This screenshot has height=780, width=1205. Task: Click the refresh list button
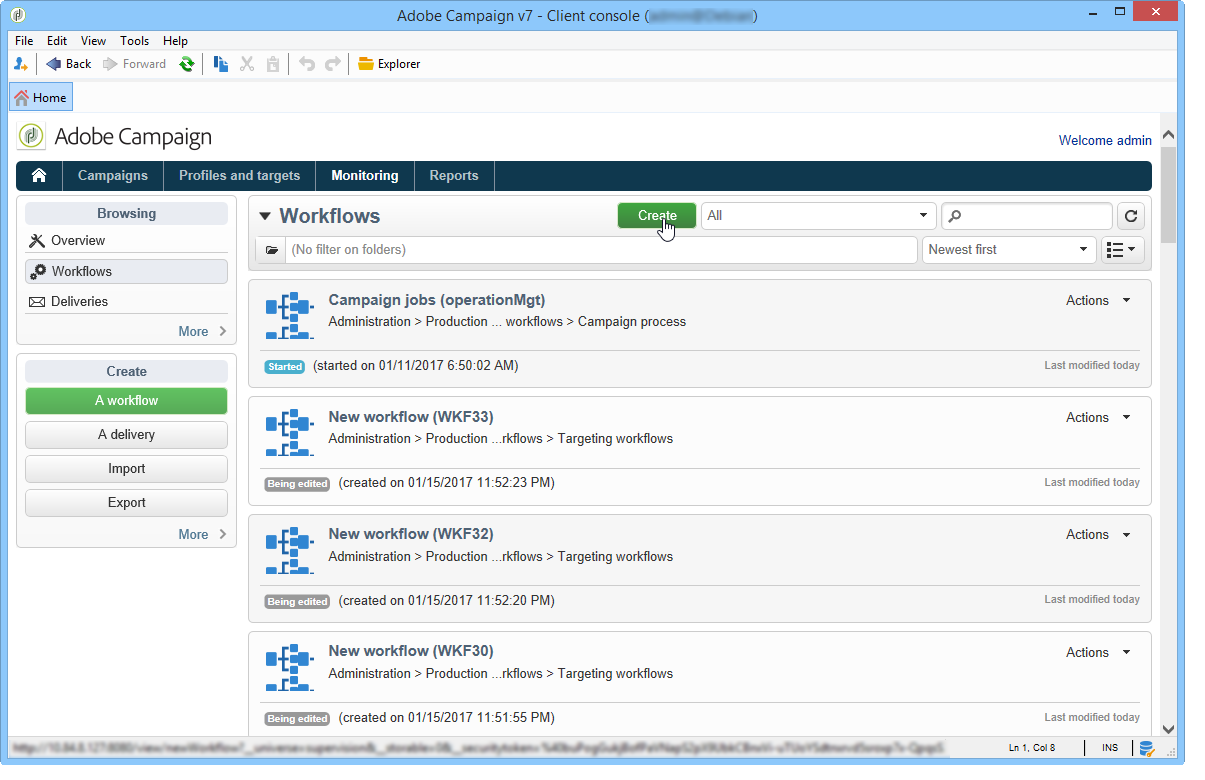coord(1131,216)
